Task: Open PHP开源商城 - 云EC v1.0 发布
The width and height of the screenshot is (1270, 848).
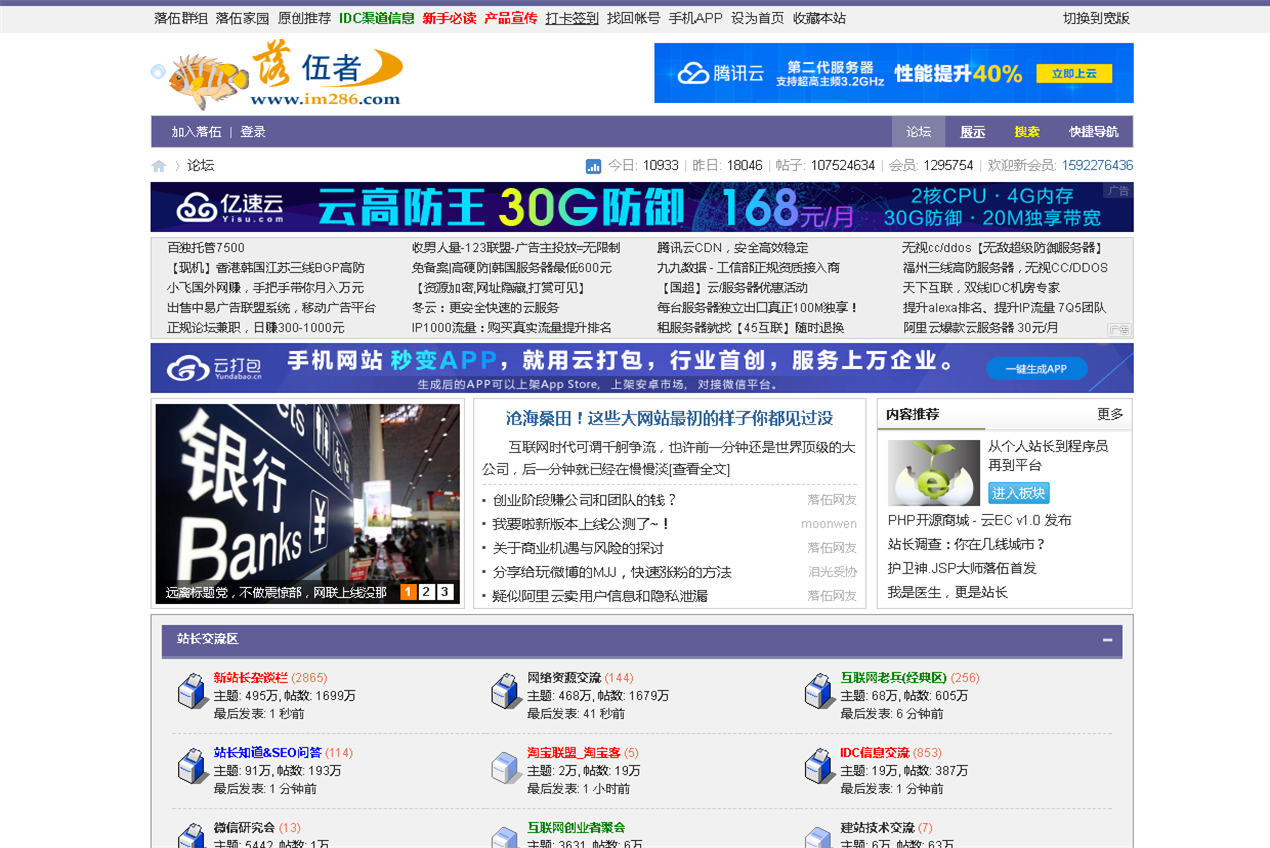Action: [980, 520]
